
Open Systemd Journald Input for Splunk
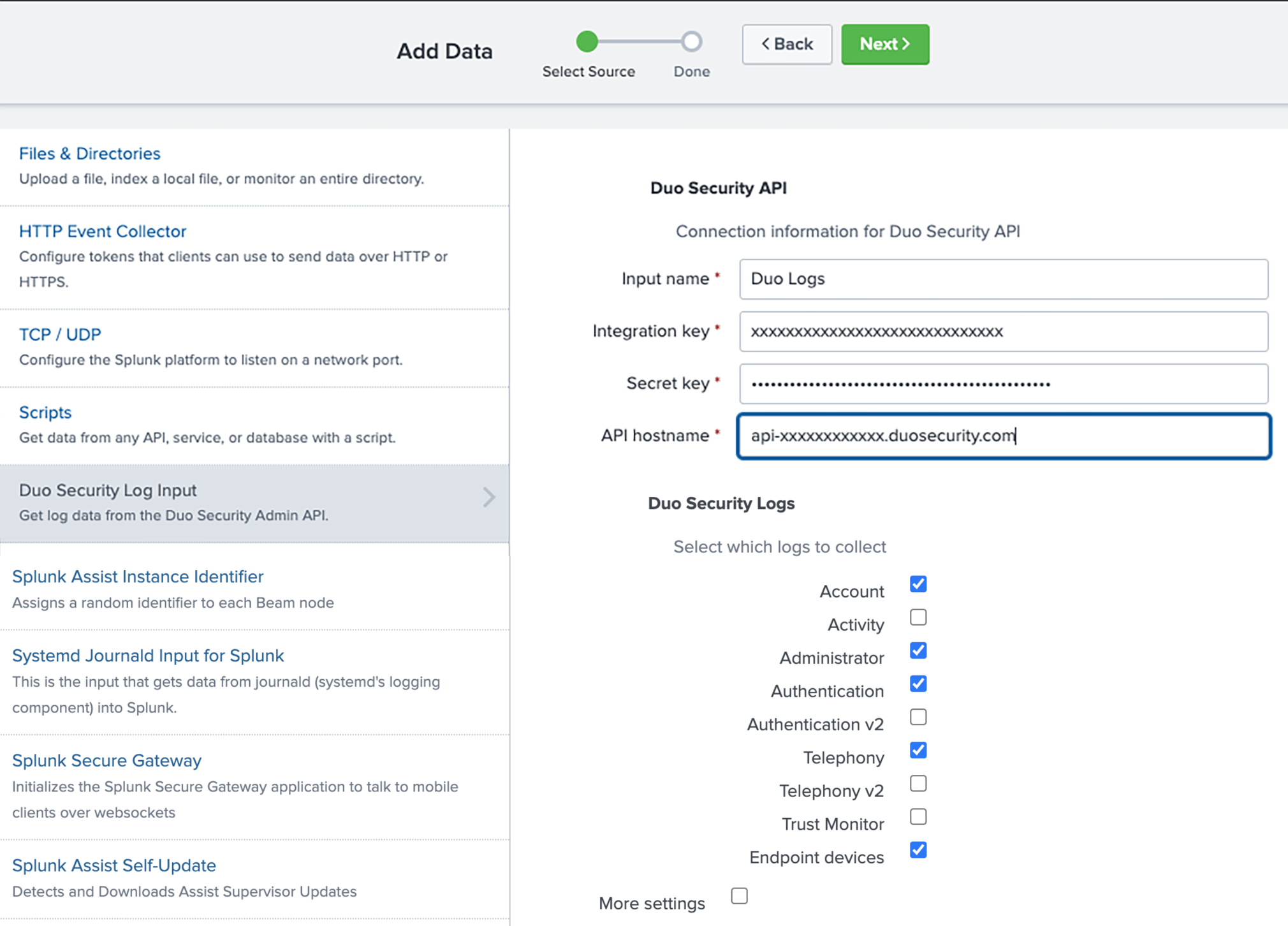(147, 655)
